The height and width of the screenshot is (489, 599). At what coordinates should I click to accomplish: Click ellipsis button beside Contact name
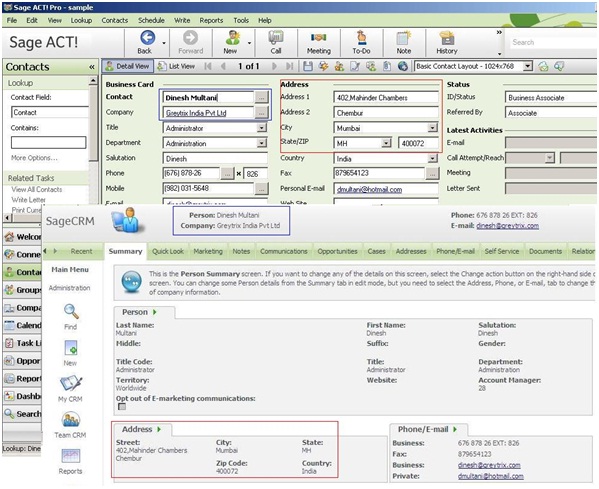(261, 98)
